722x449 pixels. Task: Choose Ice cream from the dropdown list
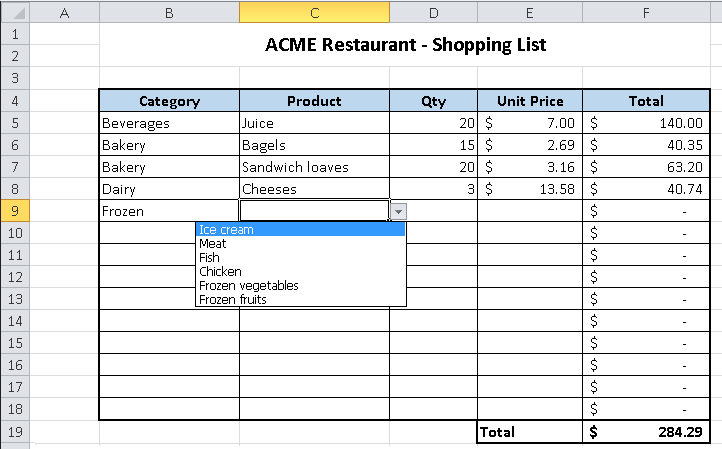point(301,229)
